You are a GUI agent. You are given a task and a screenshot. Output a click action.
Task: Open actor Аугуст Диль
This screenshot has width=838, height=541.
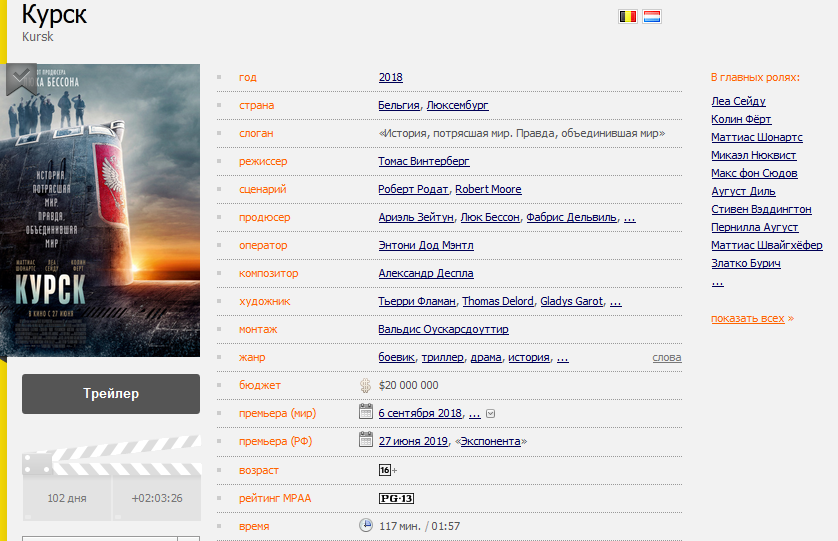743,191
